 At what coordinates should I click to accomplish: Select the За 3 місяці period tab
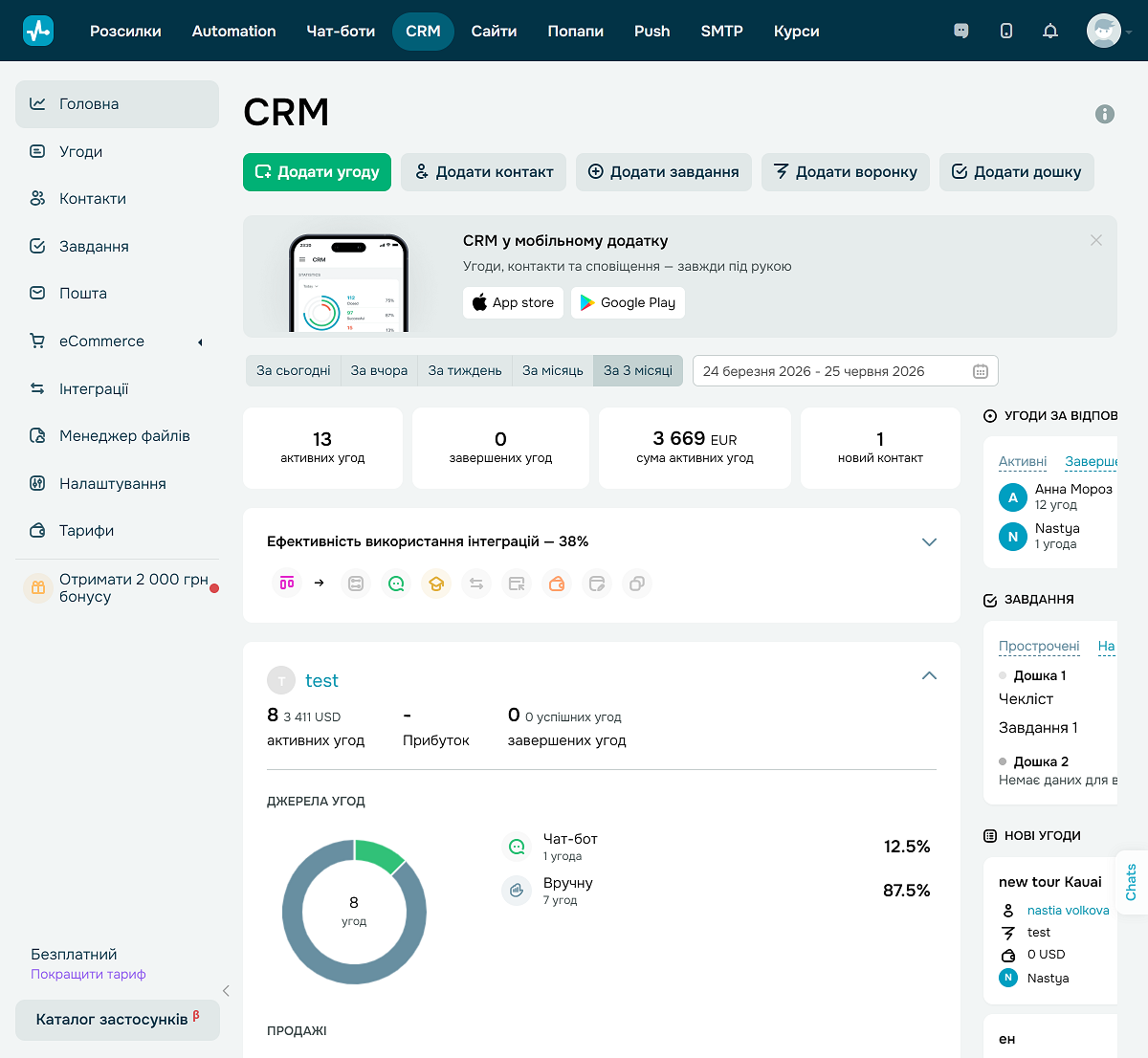[x=638, y=370]
